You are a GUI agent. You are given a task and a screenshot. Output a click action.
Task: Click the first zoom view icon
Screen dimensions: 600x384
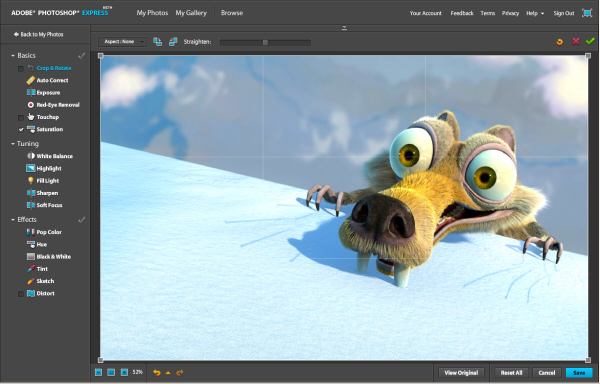pyautogui.click(x=98, y=372)
